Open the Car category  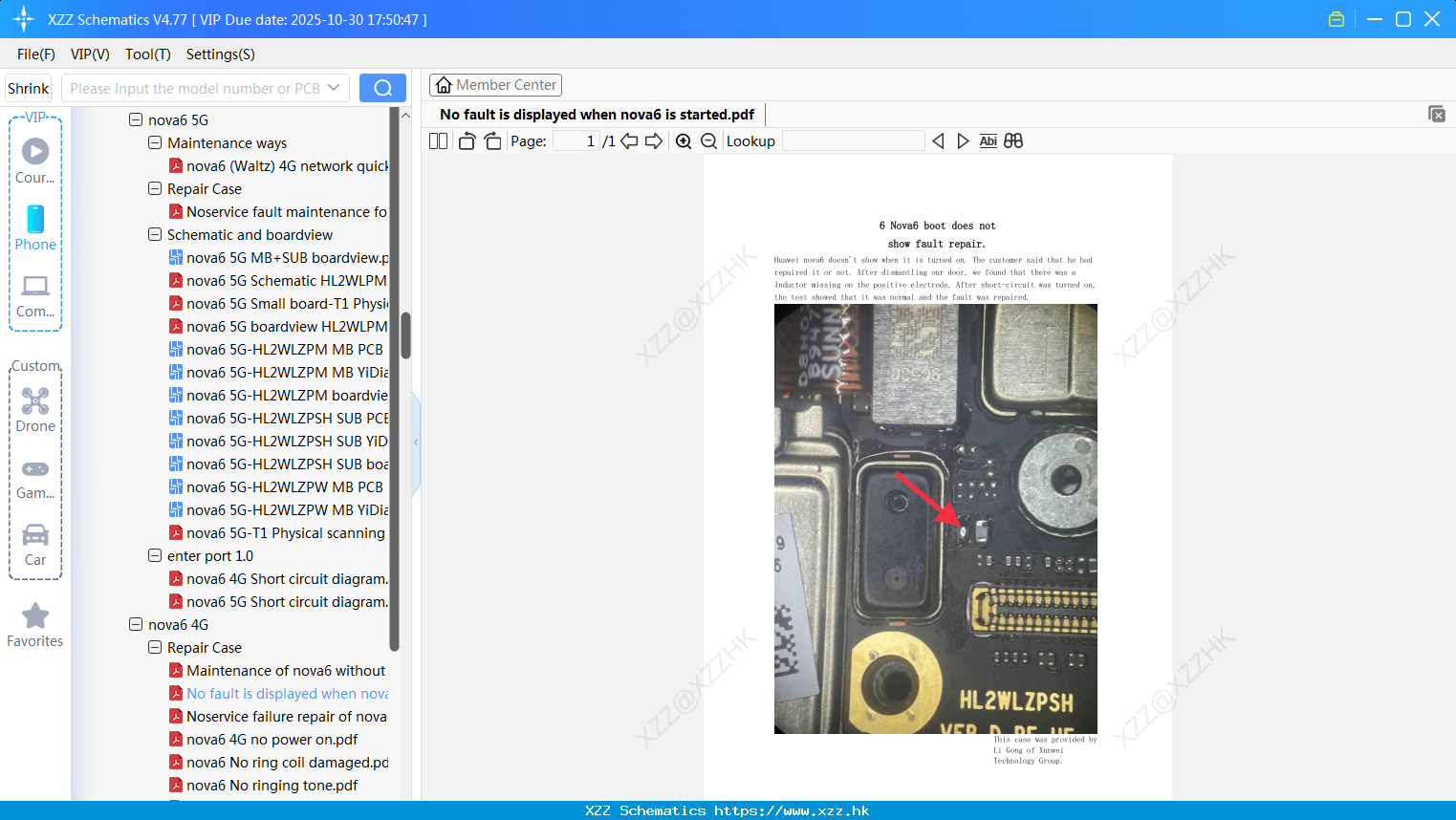(35, 545)
